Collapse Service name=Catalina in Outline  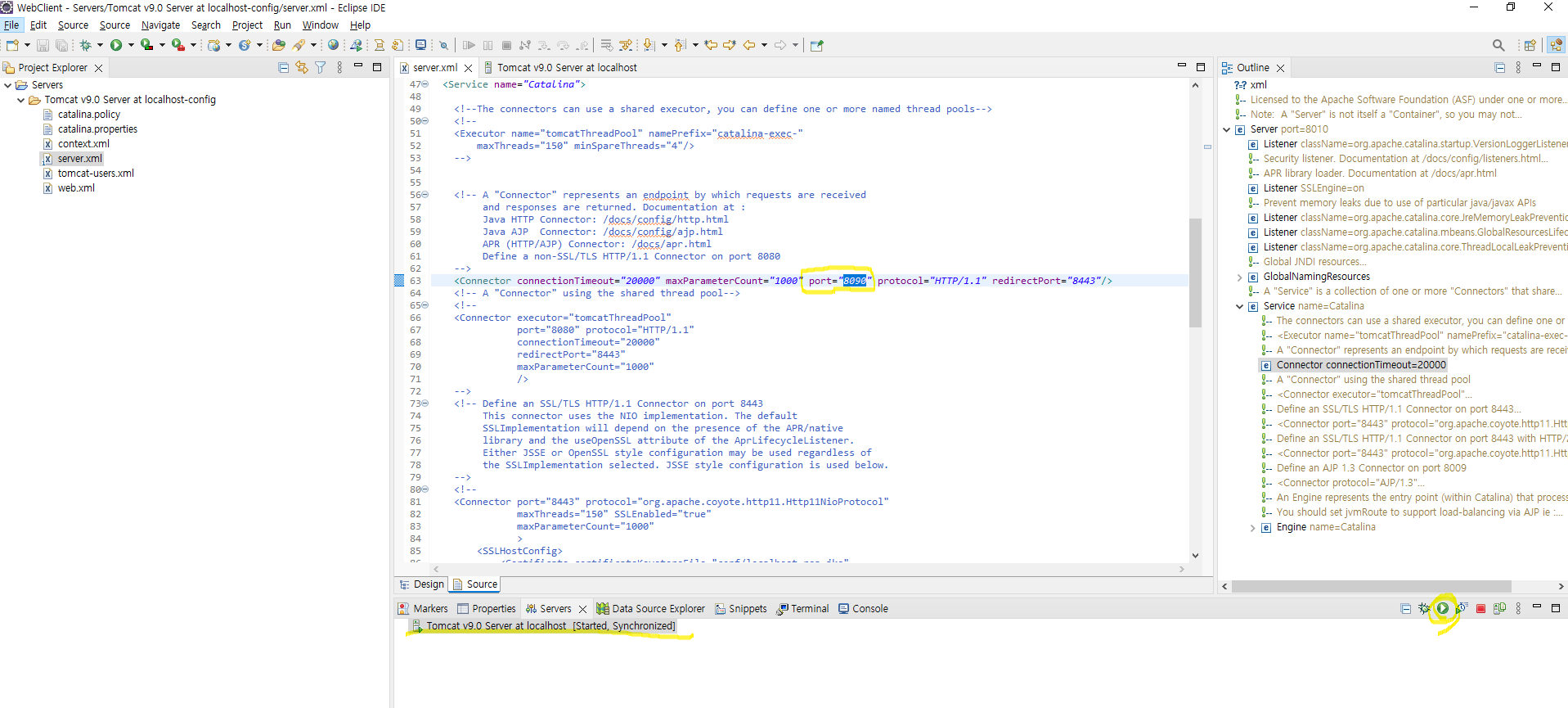point(1239,306)
